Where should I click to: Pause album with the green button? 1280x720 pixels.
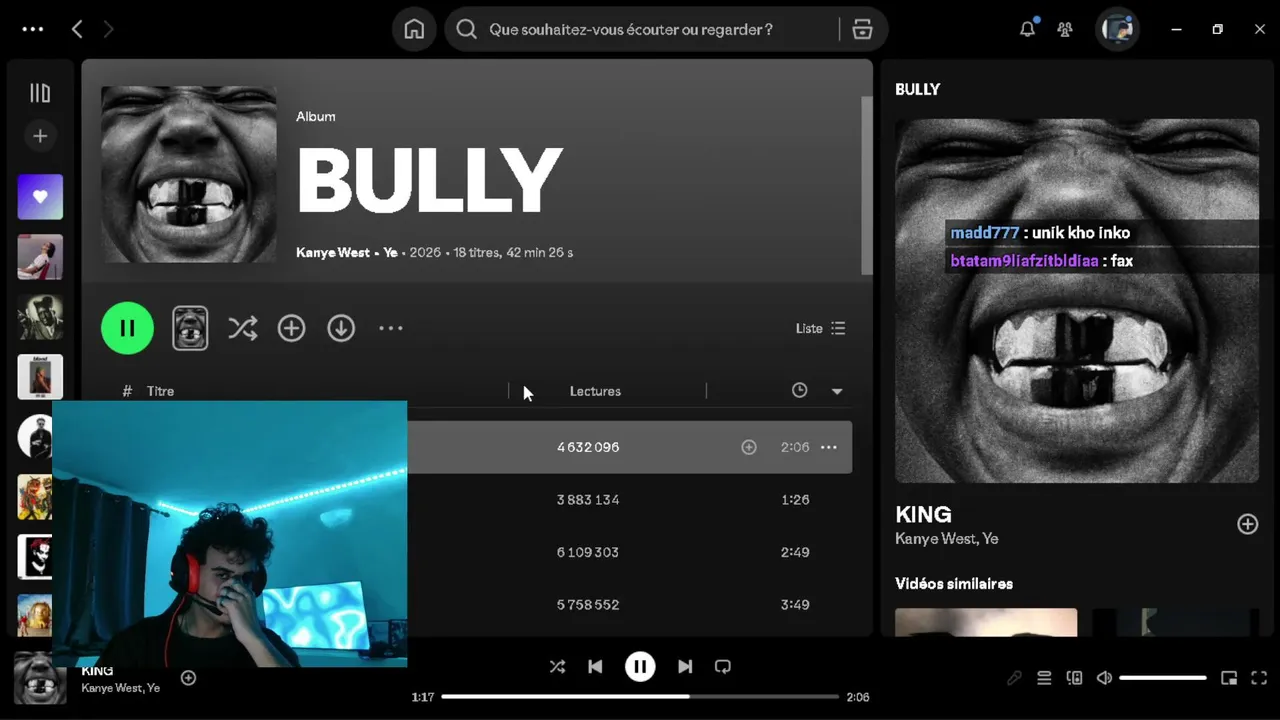point(127,328)
